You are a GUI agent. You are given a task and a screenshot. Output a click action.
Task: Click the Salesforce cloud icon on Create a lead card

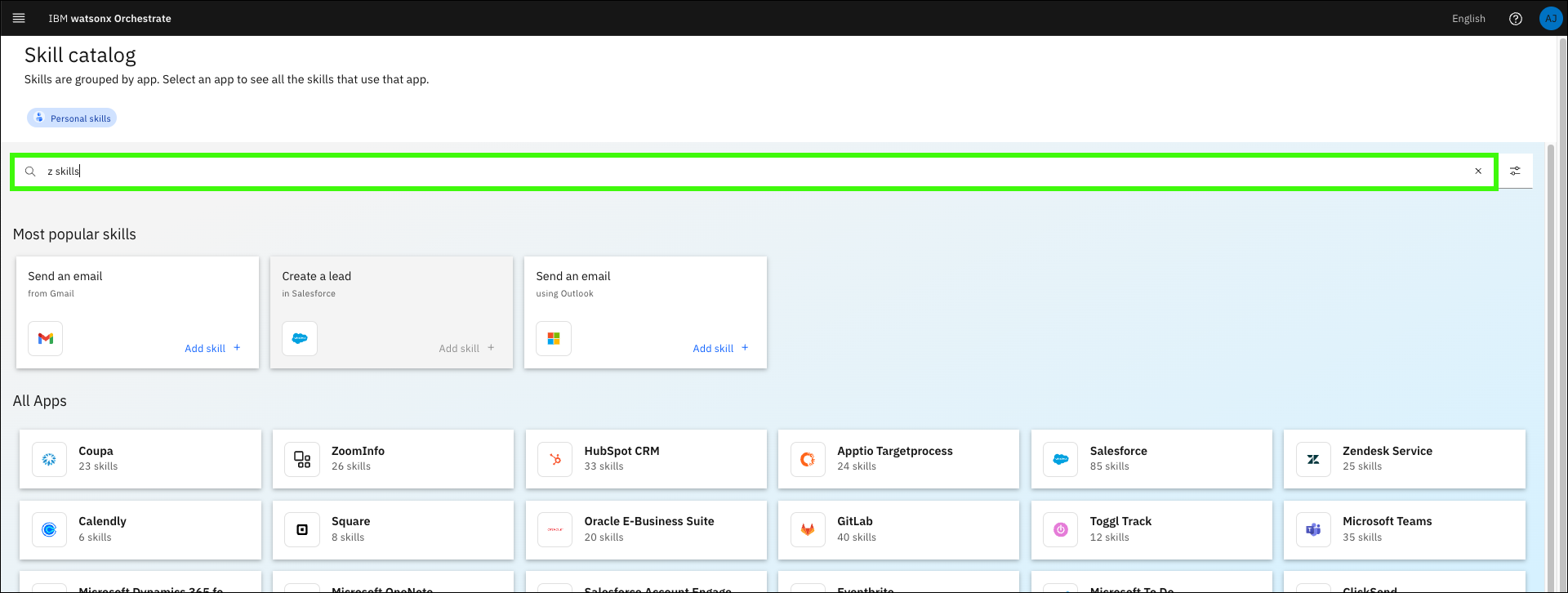coord(300,339)
